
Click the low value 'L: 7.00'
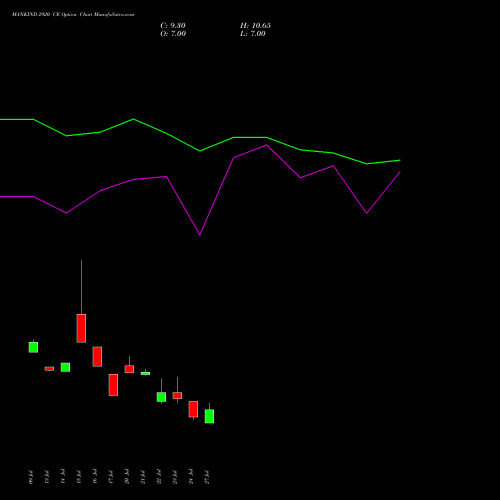[253, 34]
